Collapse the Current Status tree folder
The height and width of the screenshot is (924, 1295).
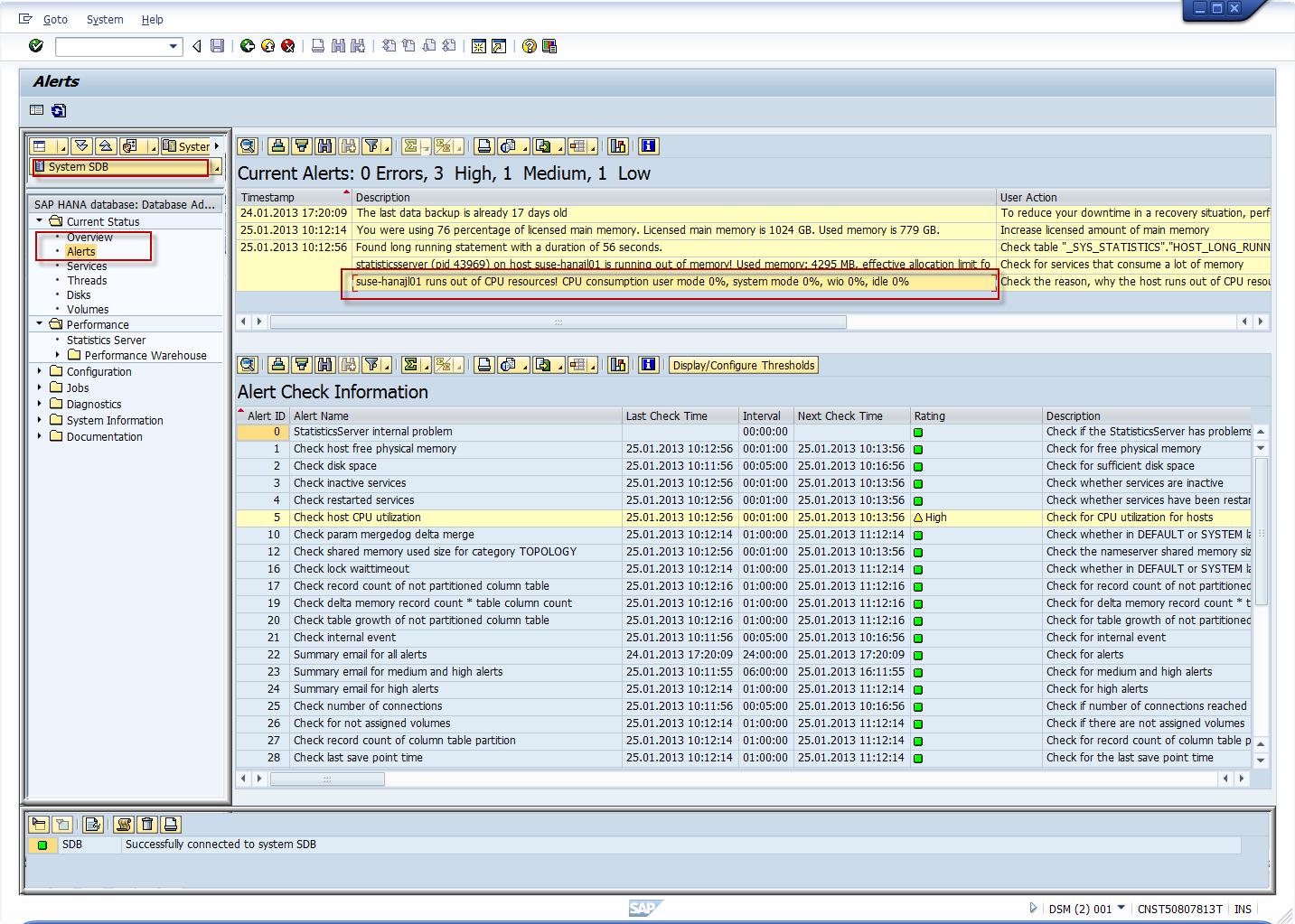point(40,221)
